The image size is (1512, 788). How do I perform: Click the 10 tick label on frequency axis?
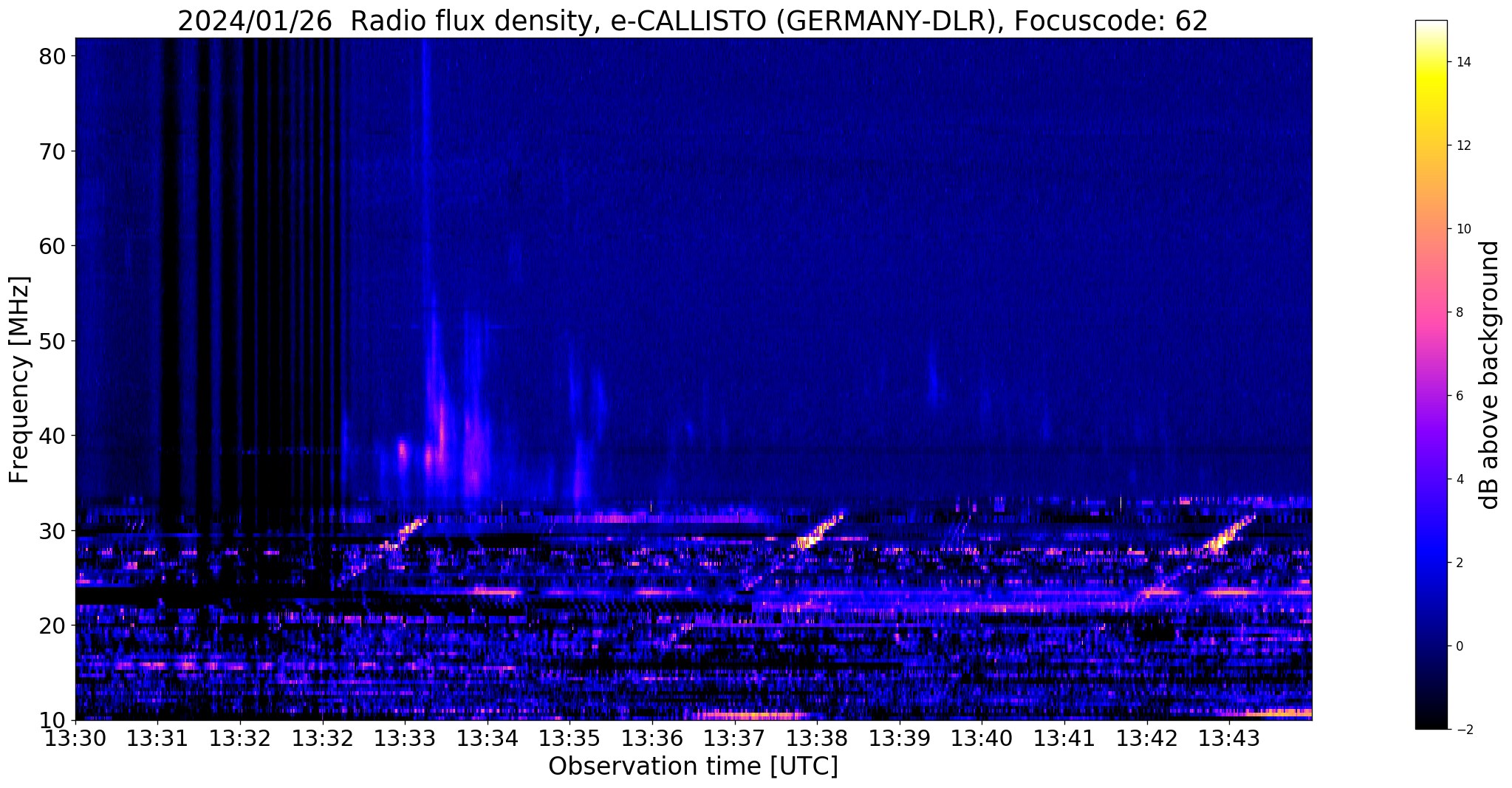pyautogui.click(x=52, y=720)
